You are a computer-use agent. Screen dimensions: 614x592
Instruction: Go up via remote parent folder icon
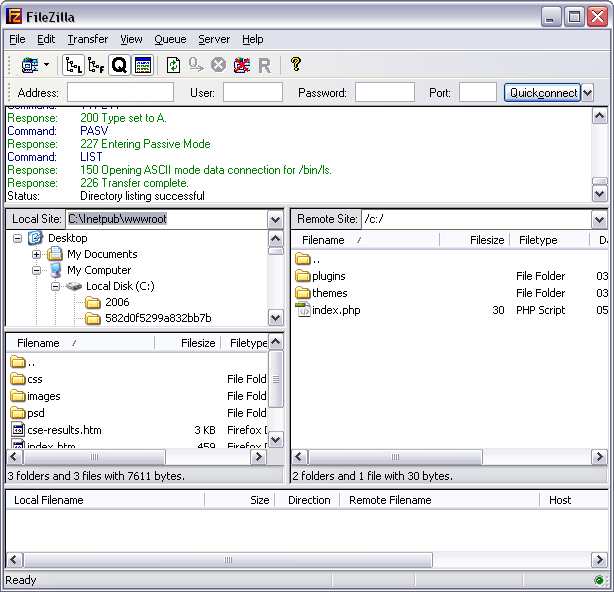pos(303,259)
